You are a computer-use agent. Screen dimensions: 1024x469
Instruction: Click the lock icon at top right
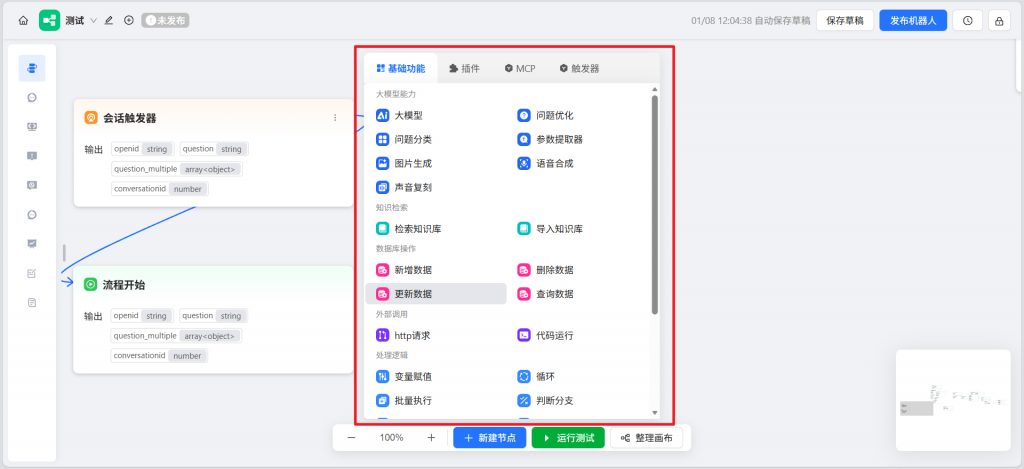pyautogui.click(x=999, y=20)
